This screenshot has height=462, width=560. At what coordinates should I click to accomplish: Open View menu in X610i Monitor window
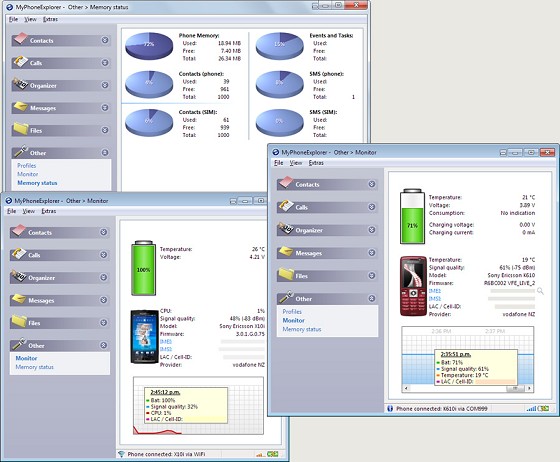[x=296, y=163]
